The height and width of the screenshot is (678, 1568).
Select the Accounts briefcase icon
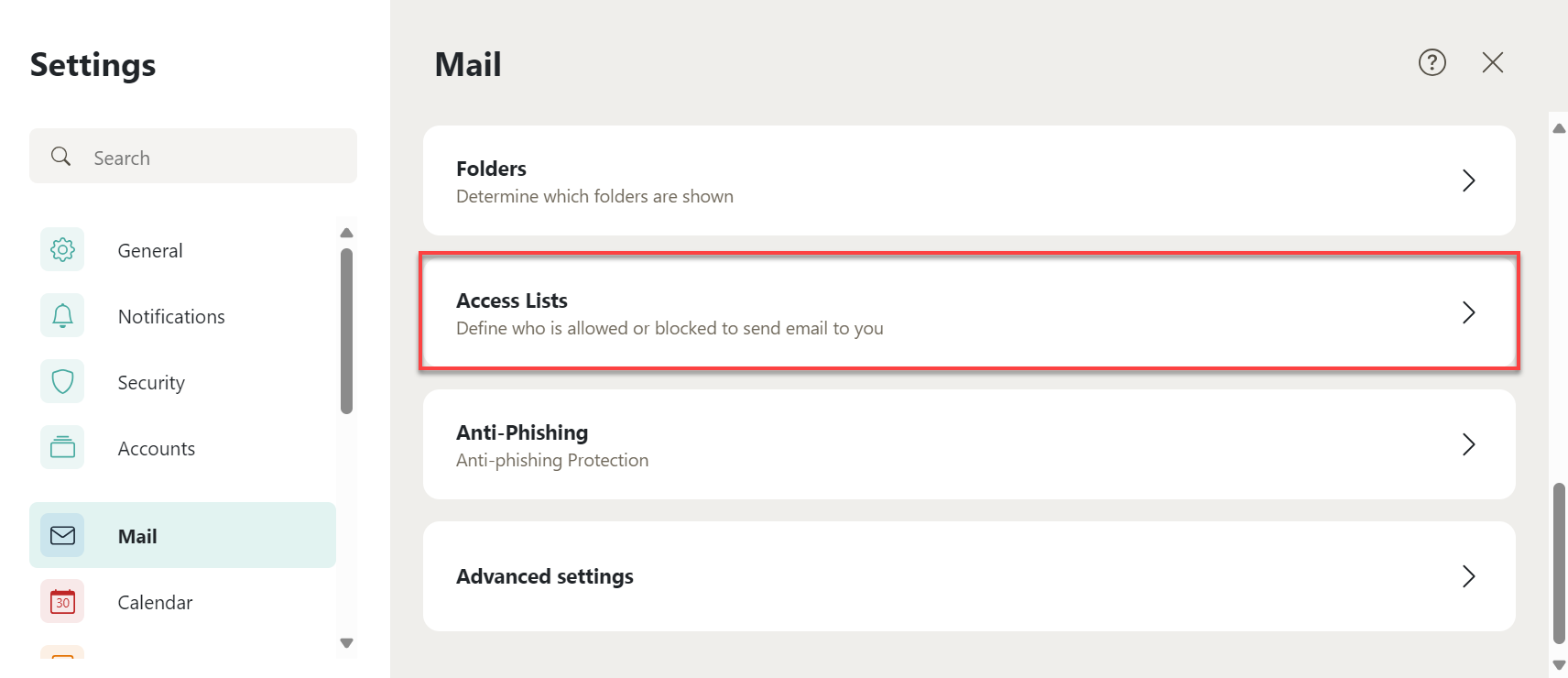point(61,447)
